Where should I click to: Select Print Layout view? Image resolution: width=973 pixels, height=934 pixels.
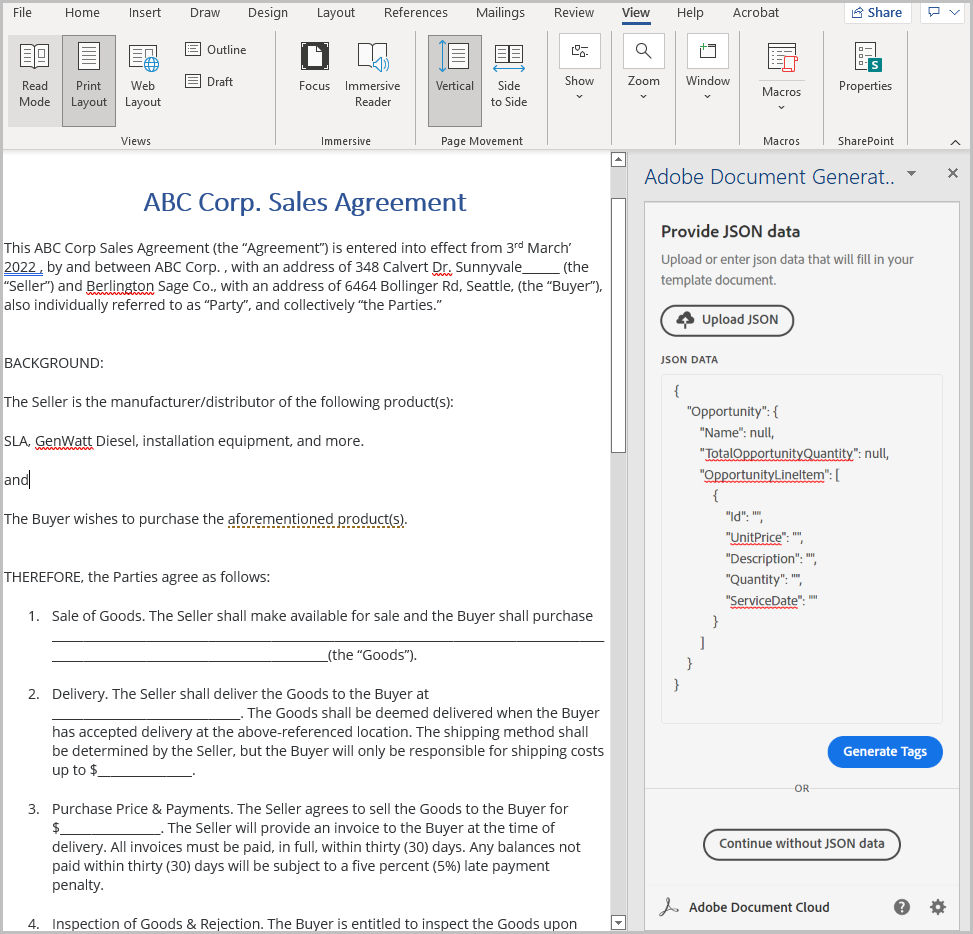point(89,79)
